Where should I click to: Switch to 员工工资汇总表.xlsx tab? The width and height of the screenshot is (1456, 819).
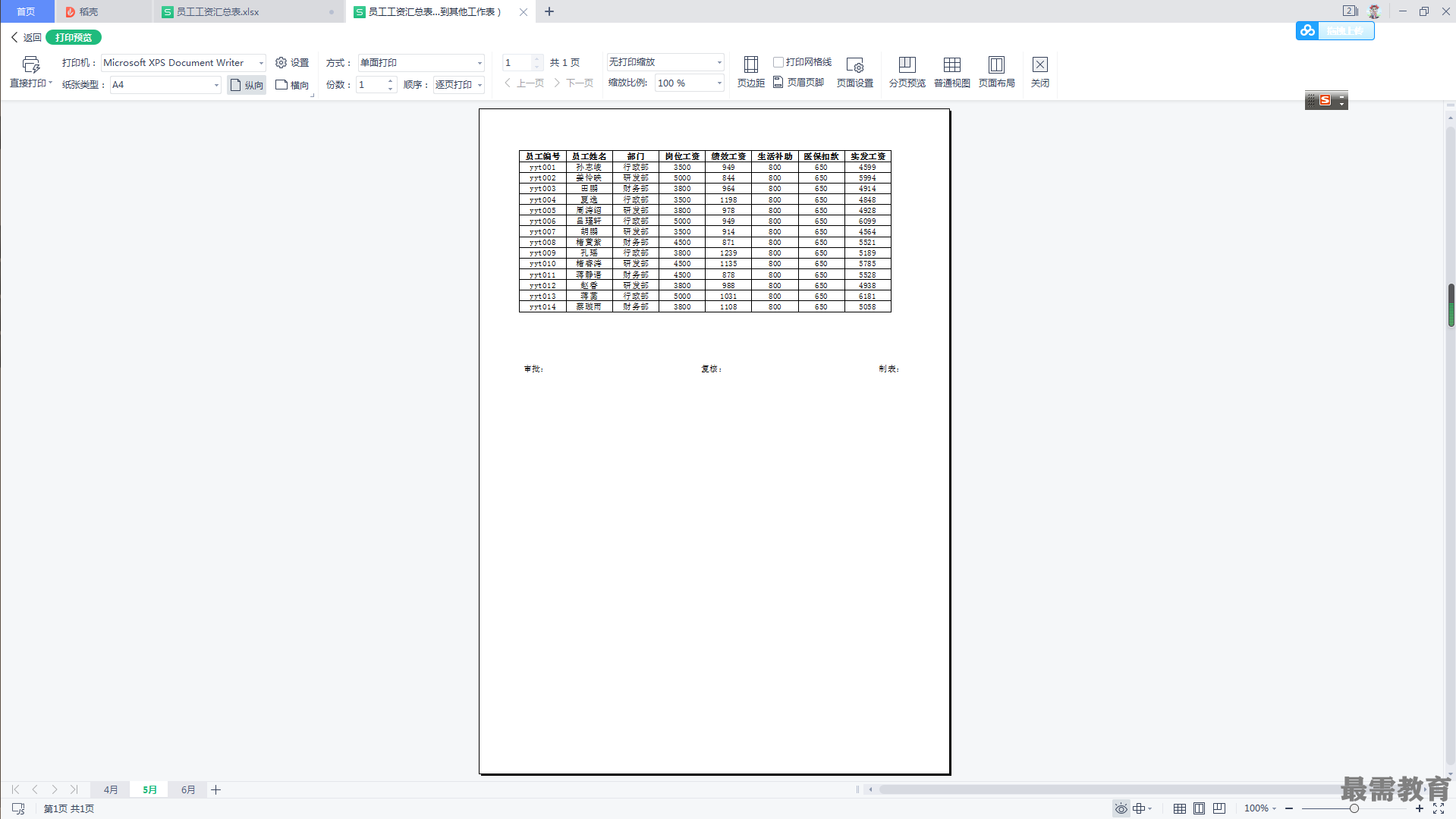click(248, 11)
